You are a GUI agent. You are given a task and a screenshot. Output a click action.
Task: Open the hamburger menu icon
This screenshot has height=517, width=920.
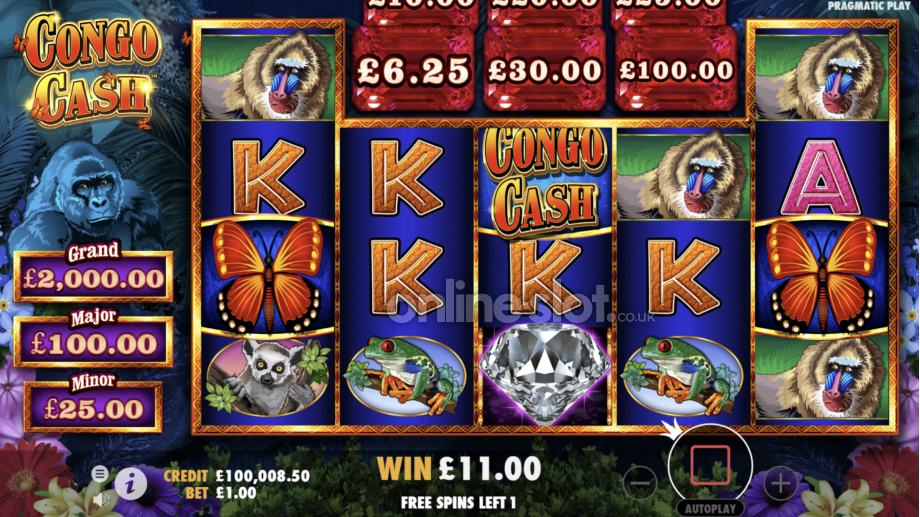pyautogui.click(x=100, y=473)
